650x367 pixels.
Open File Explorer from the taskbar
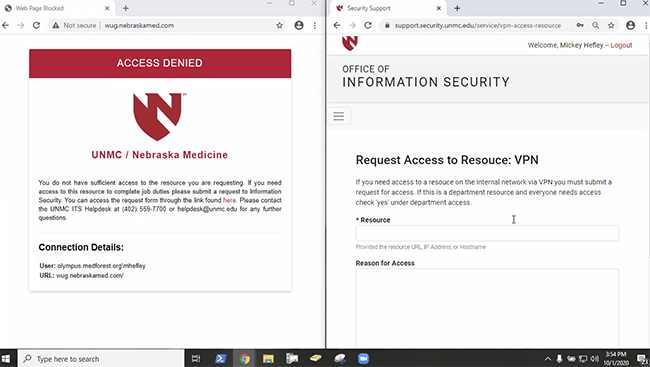coord(268,359)
